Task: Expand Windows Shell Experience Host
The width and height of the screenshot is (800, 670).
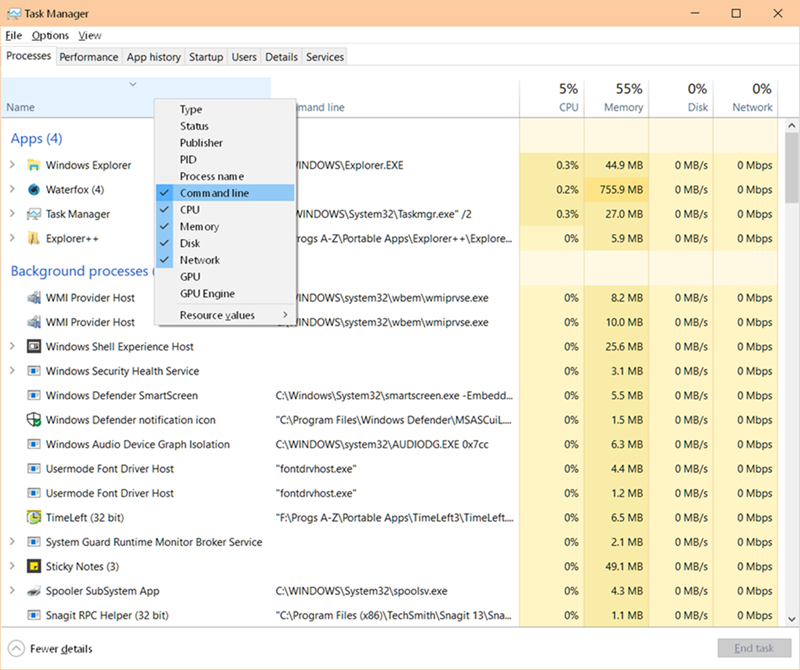Action: (x=12, y=346)
